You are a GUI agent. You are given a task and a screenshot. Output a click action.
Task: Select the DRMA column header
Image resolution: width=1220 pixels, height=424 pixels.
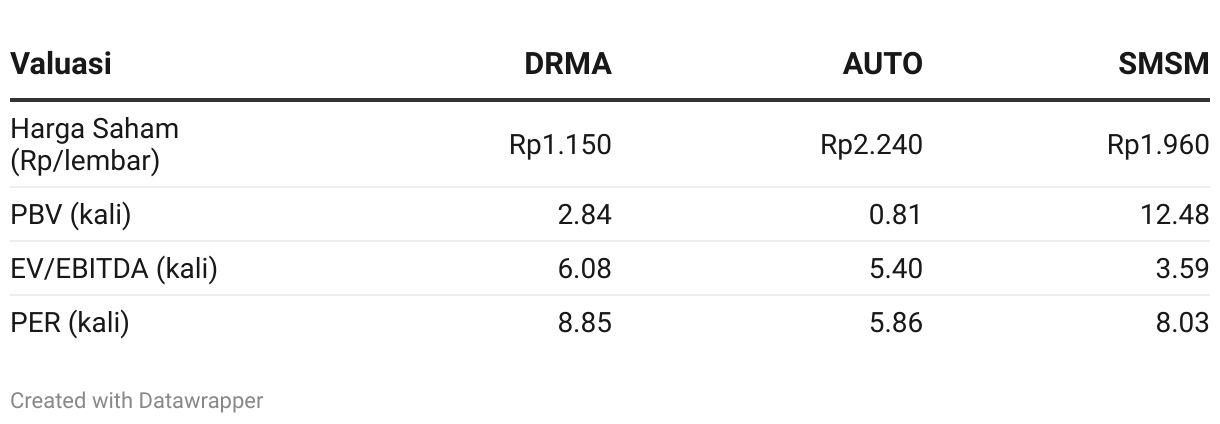coord(568,64)
